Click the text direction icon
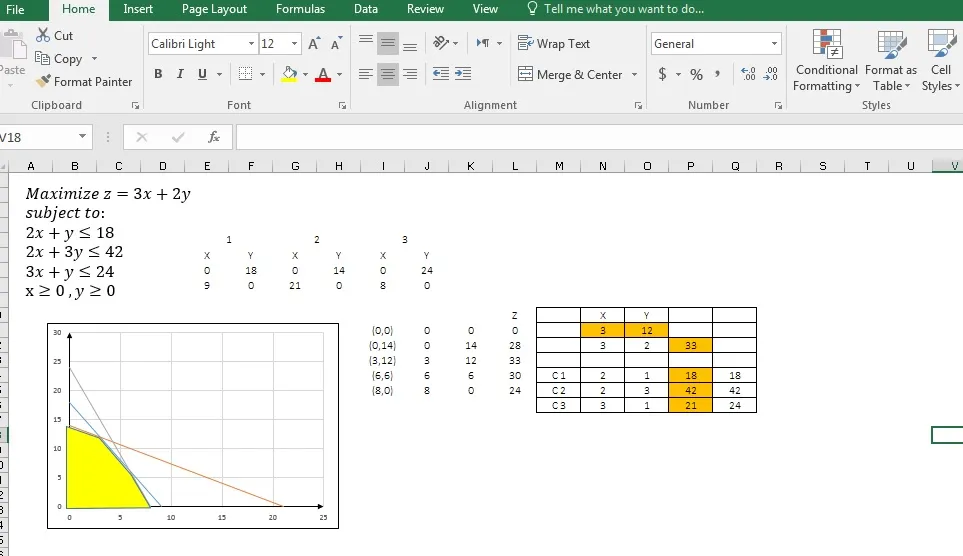The height and width of the screenshot is (556, 963). [483, 43]
